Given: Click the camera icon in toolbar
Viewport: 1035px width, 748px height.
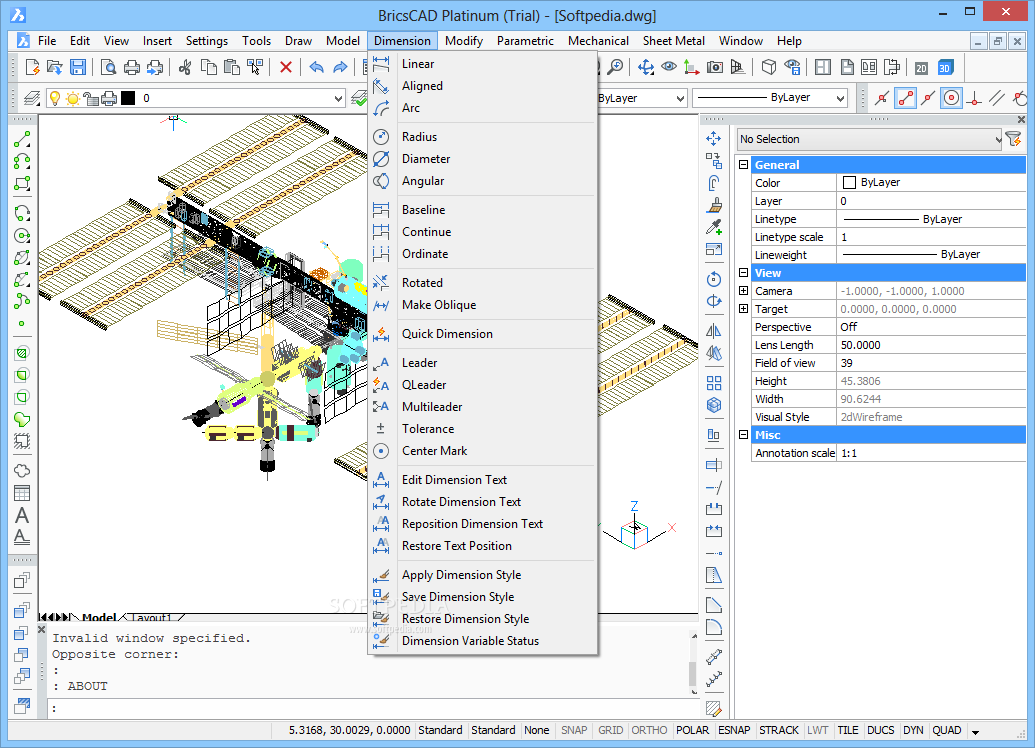Looking at the screenshot, I should tap(714, 67).
